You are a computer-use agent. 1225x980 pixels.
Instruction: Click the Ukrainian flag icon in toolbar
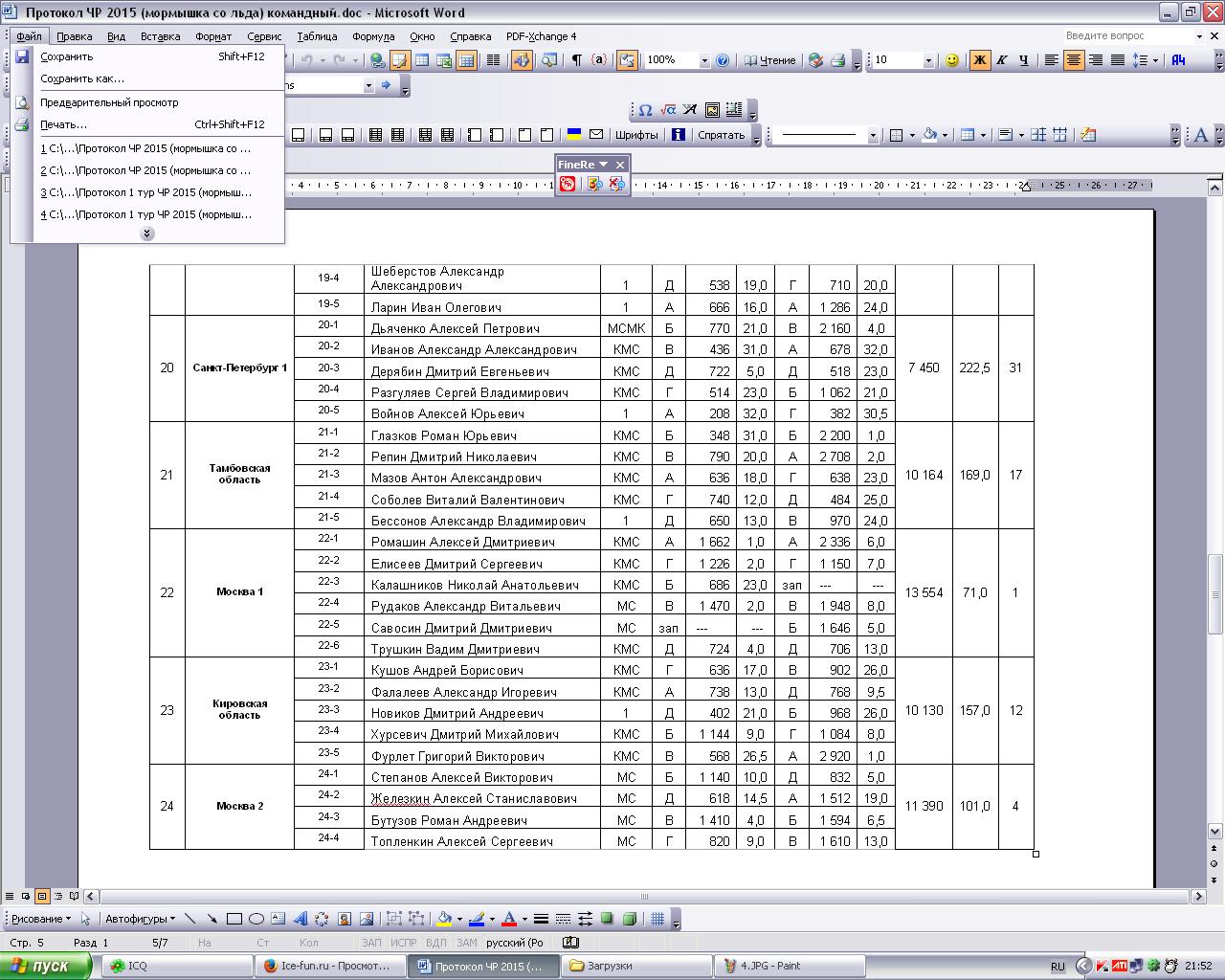(574, 135)
